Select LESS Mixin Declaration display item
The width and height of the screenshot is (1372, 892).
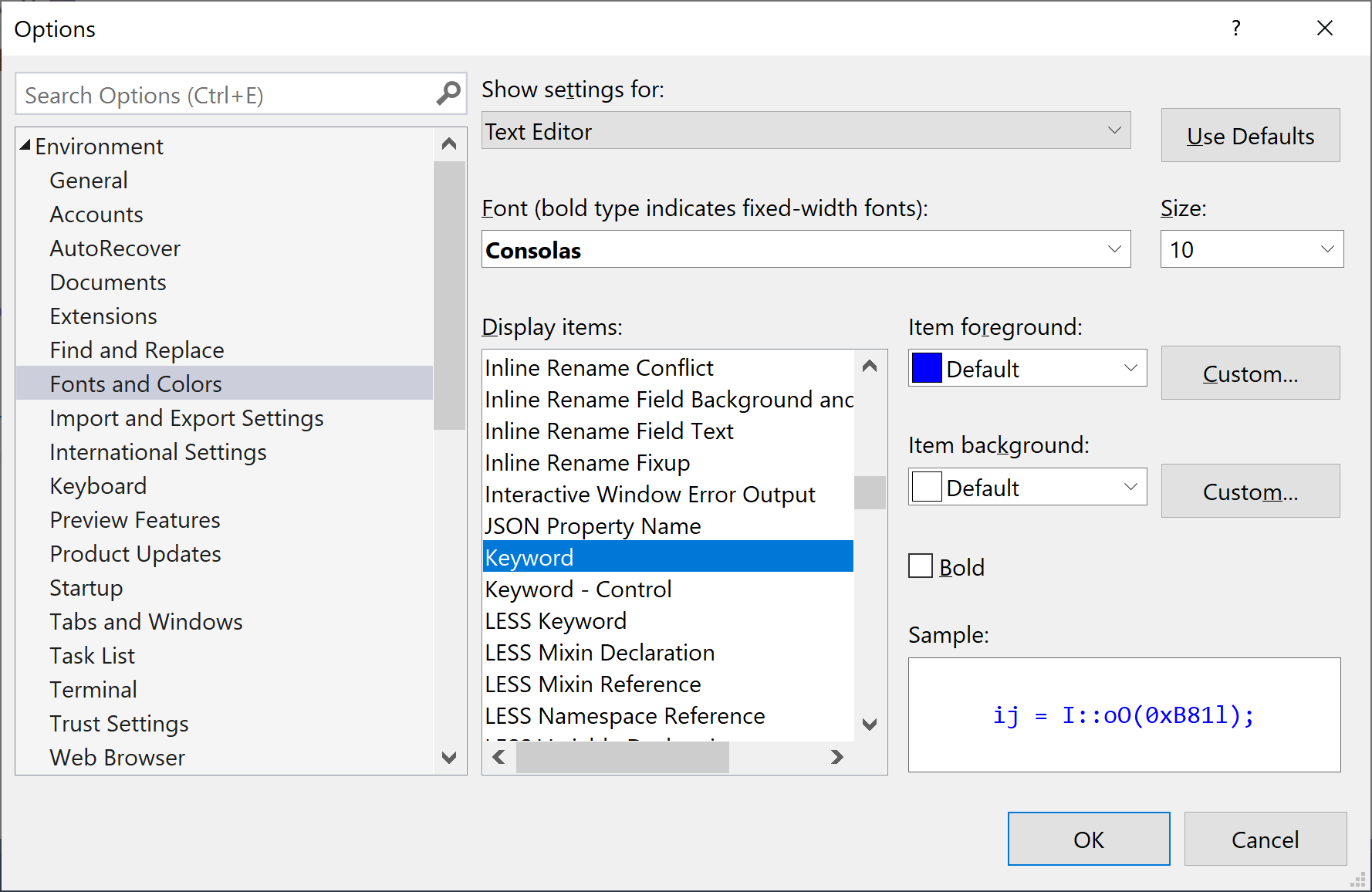point(668,652)
